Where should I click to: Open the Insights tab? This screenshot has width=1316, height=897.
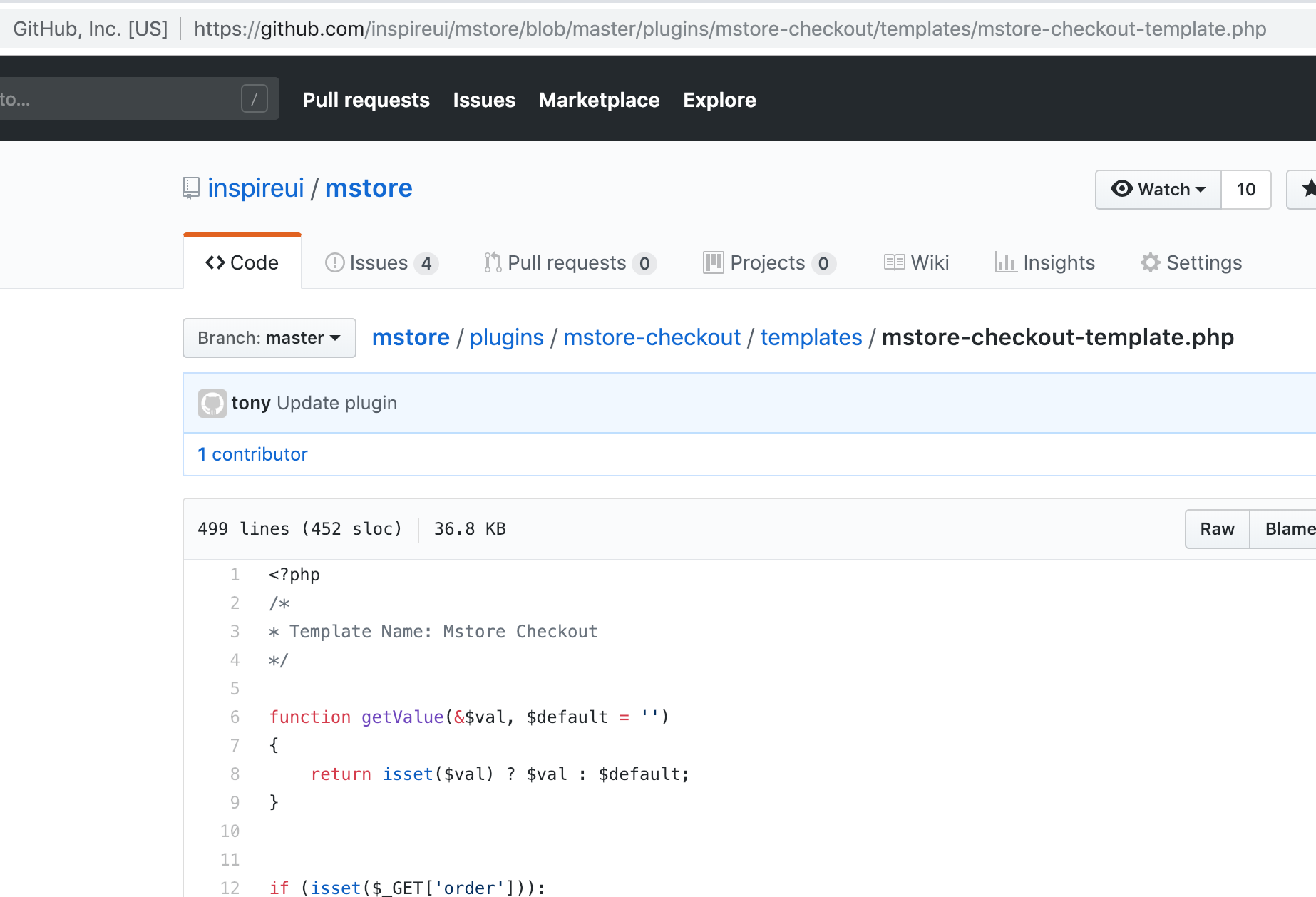[1045, 263]
